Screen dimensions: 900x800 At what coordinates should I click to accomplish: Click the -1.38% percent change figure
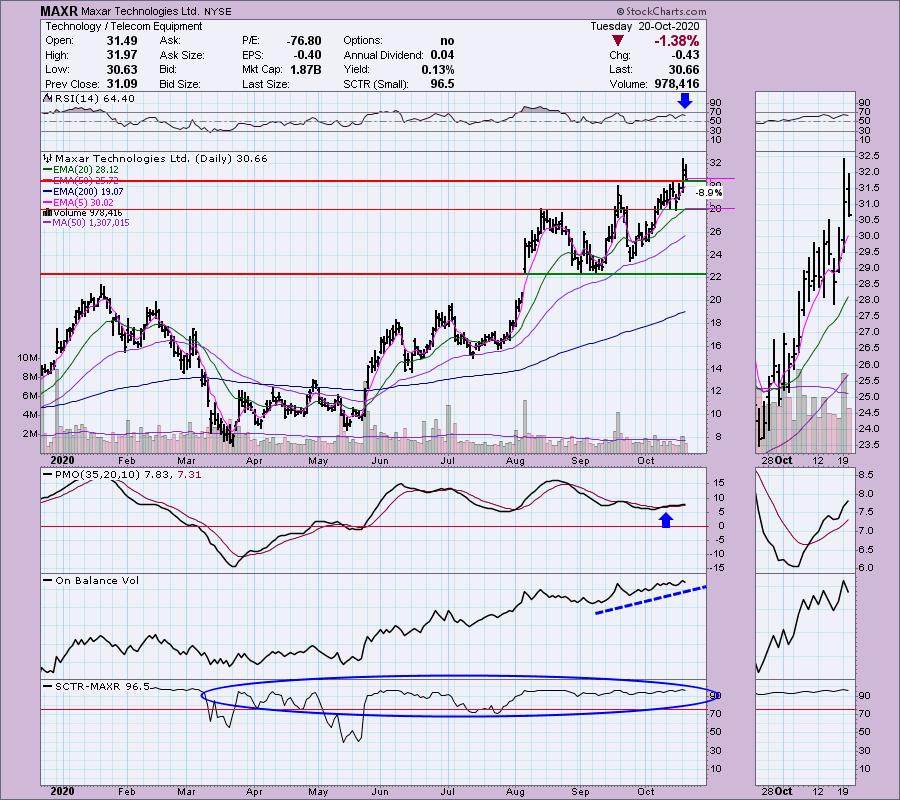pyautogui.click(x=676, y=41)
